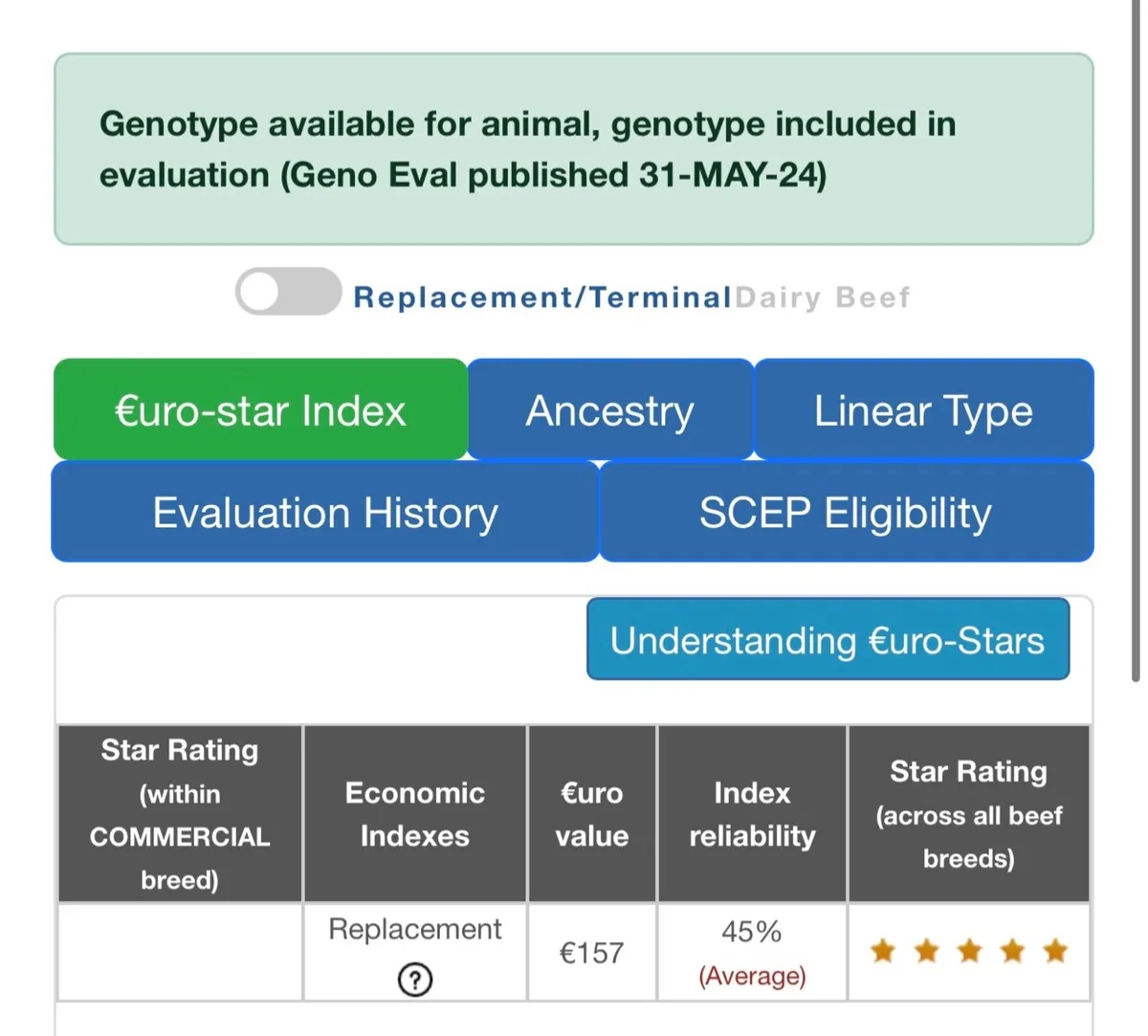Go to the SCEP Eligibility tab
The height and width of the screenshot is (1036, 1148).
(x=846, y=513)
